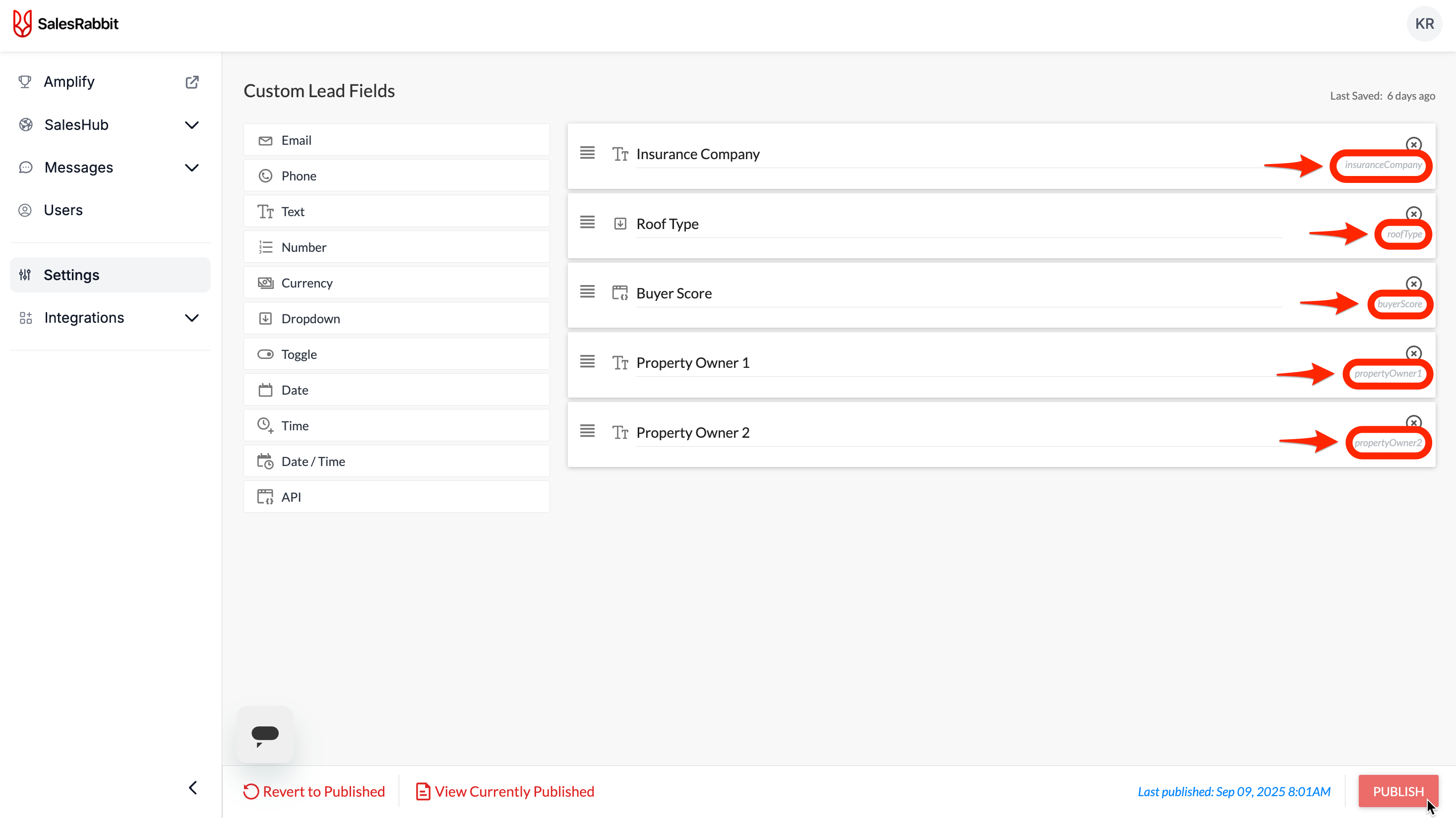Click the Property Owner 2 drag handle

click(x=587, y=431)
